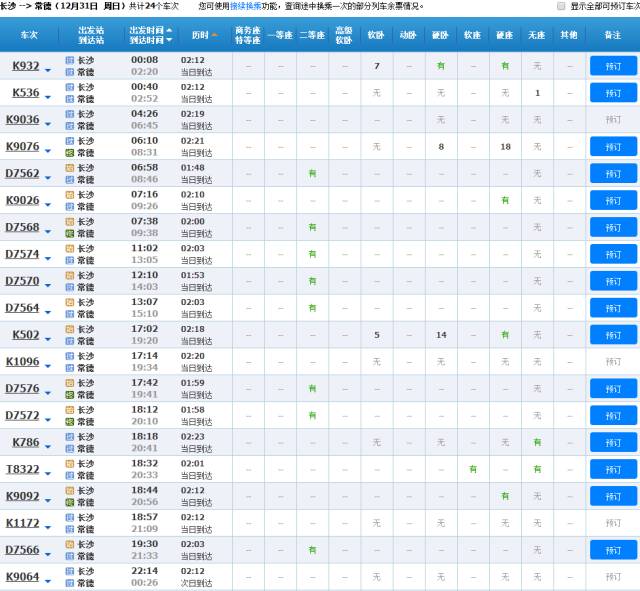Open train number K9064 link
Image resolution: width=640 pixels, height=591 pixels.
click(22, 577)
